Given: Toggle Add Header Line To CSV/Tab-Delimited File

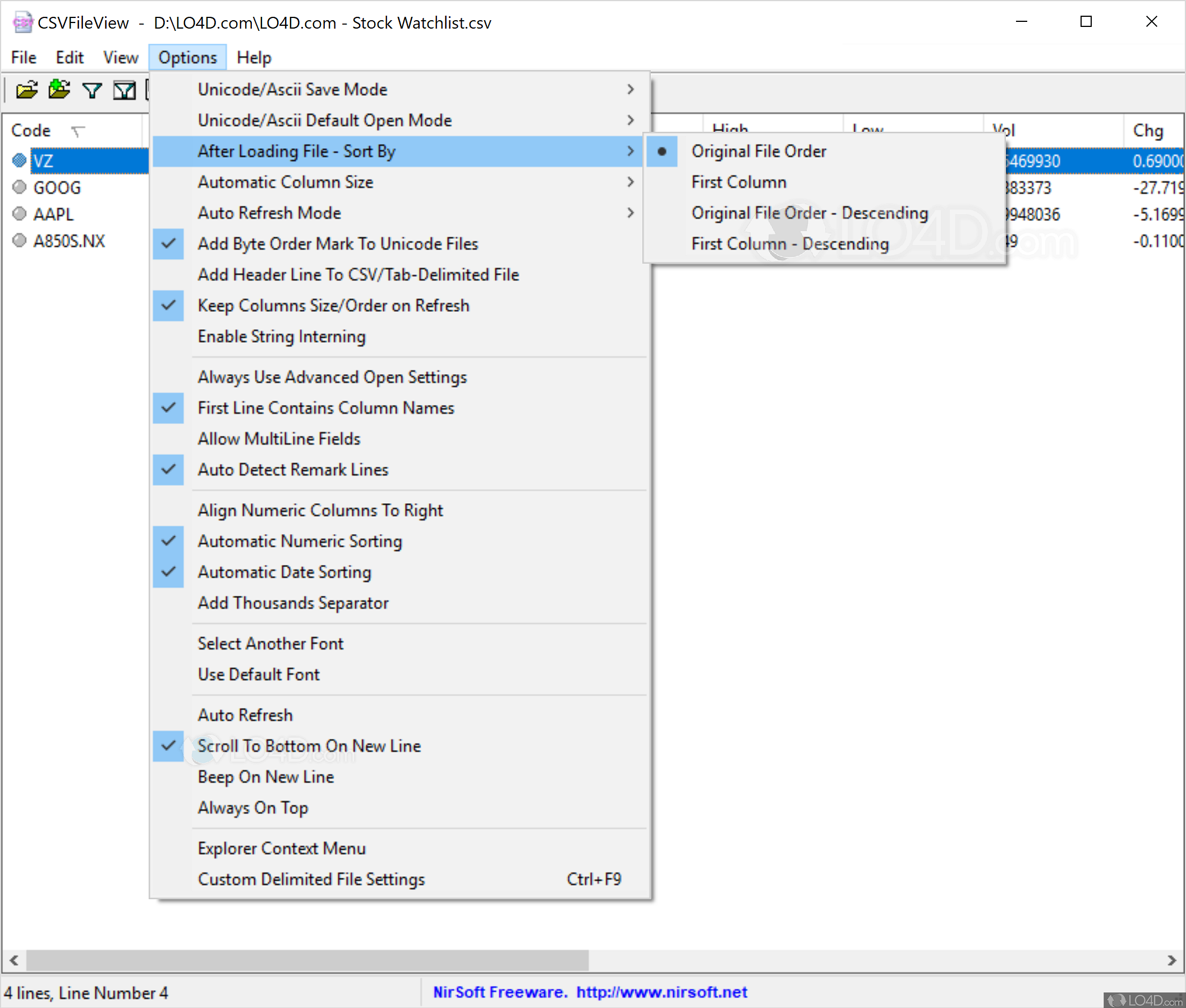Looking at the screenshot, I should (401, 275).
